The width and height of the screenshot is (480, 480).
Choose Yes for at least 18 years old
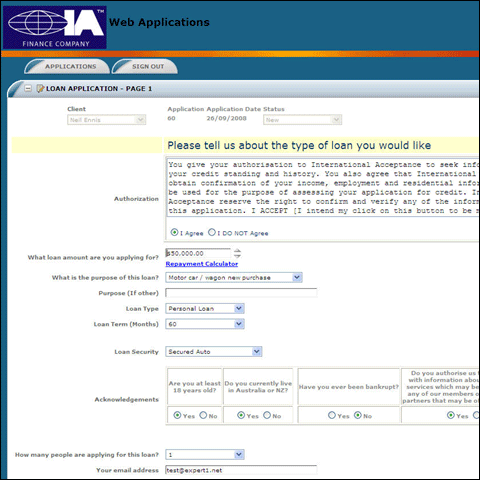point(177,415)
